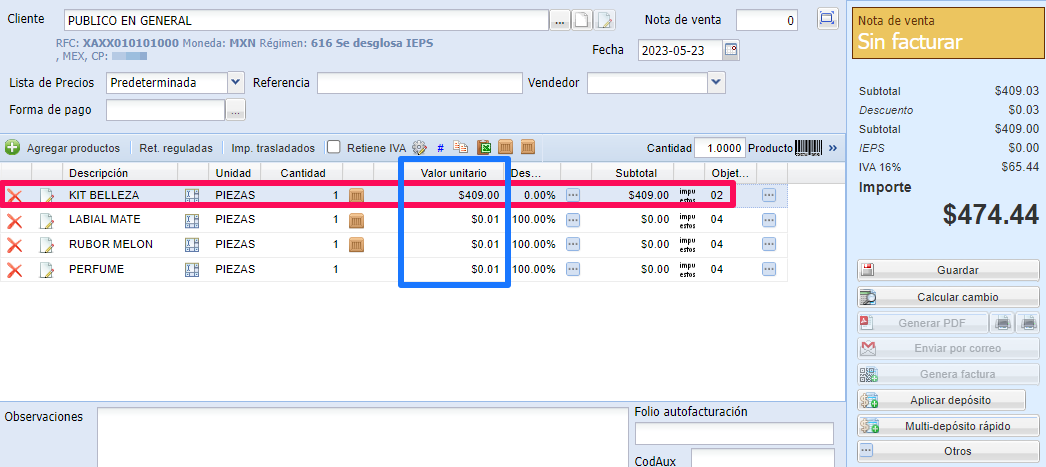The width and height of the screenshot is (1046, 467).
Task: Click the Aplicar depósito button
Action: (945, 400)
